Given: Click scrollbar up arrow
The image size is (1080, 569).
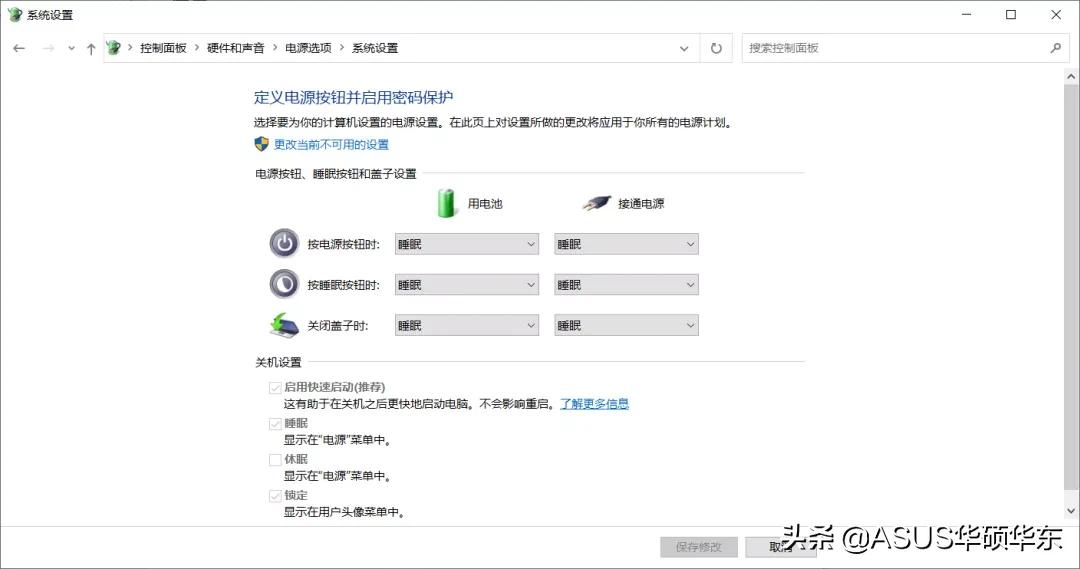Looking at the screenshot, I should 1071,75.
